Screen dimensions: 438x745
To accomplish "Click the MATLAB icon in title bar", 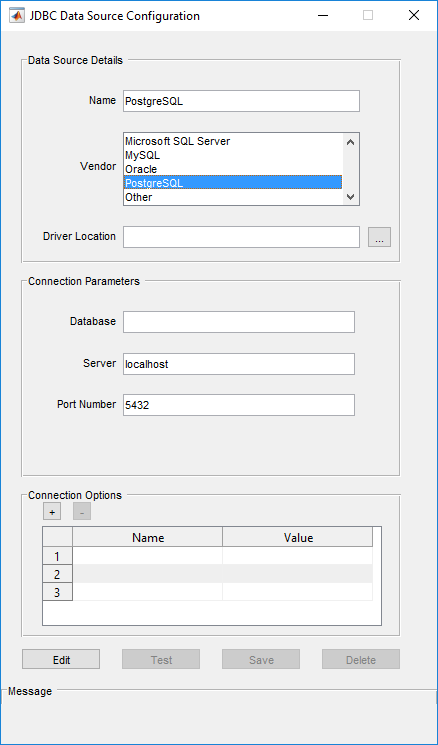I will click(x=17, y=16).
